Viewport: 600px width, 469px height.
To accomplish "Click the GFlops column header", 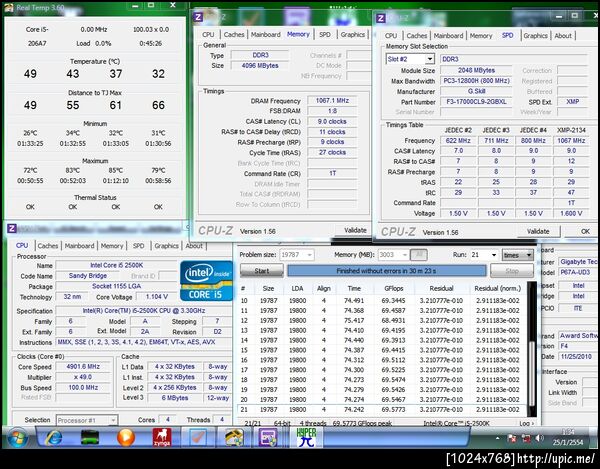I will point(394,288).
